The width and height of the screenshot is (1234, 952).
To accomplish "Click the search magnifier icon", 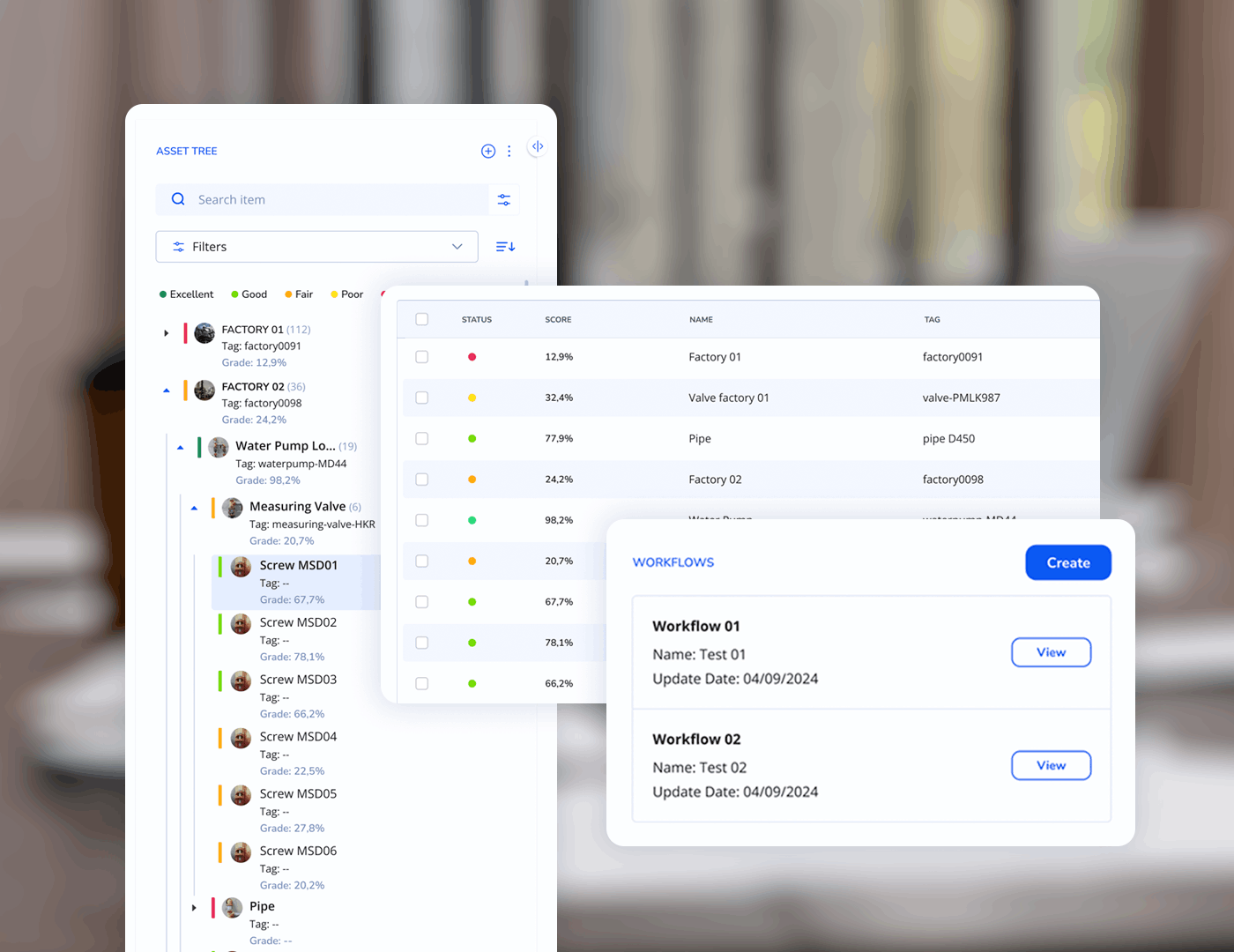I will pyautogui.click(x=178, y=199).
